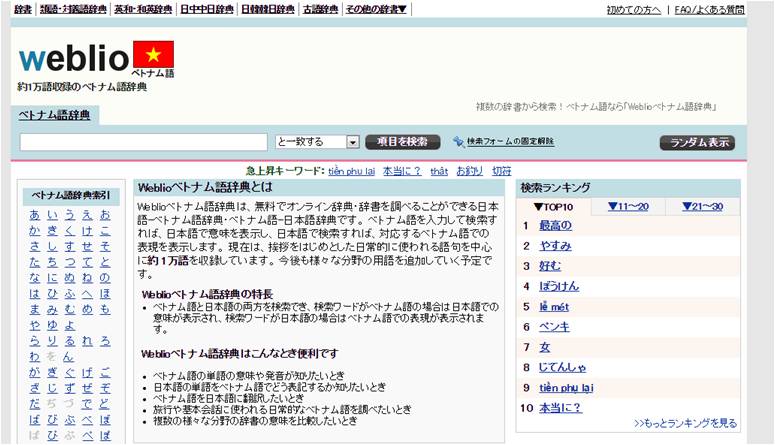Open the 類語・対義語辞典 menu link
The width and height of the screenshot is (775, 445).
click(73, 9)
